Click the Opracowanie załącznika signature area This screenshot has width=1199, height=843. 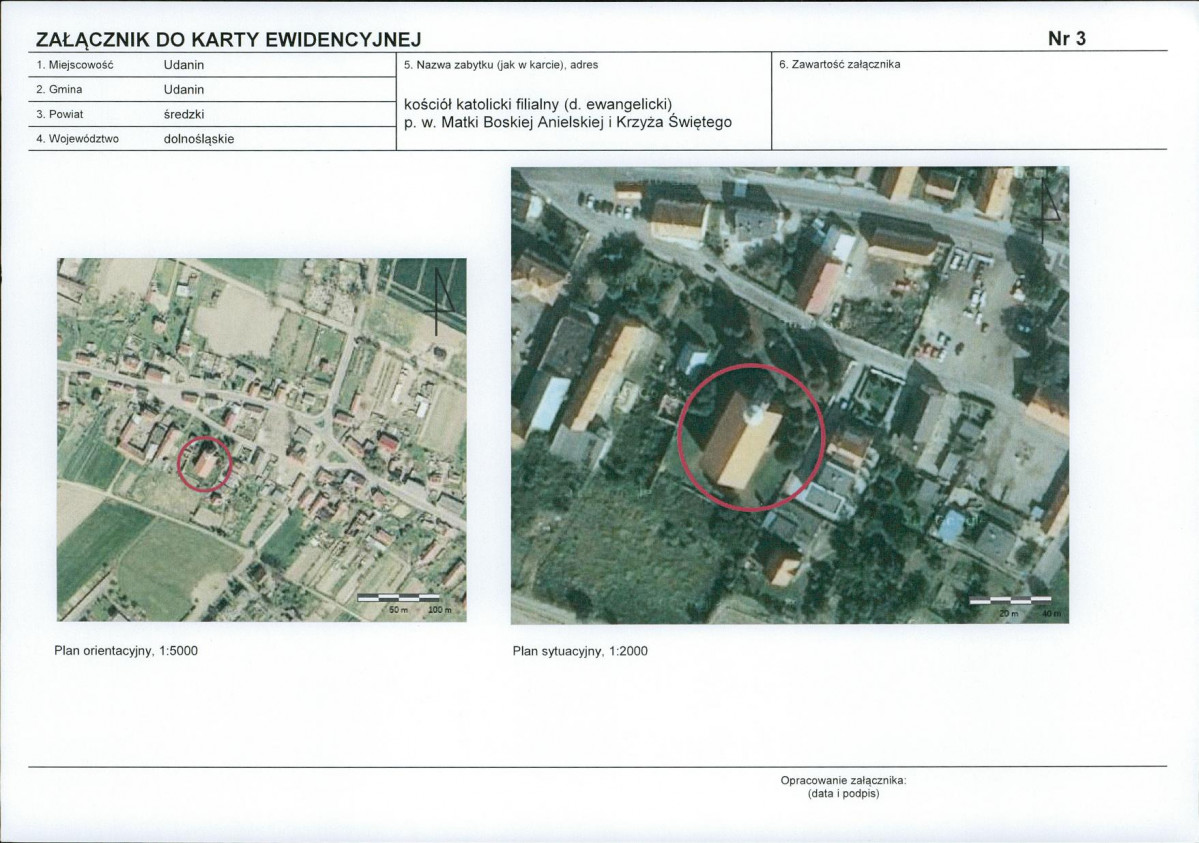pyautogui.click(x=843, y=787)
